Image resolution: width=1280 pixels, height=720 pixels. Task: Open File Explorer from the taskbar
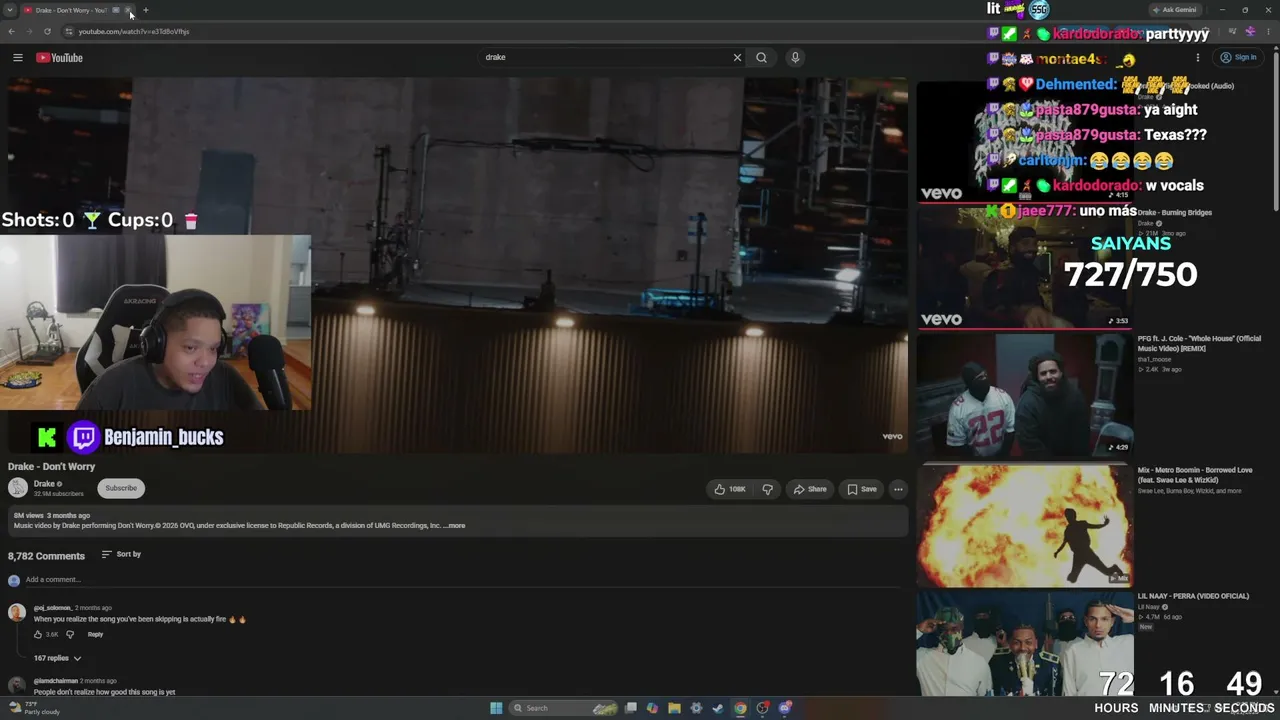675,708
